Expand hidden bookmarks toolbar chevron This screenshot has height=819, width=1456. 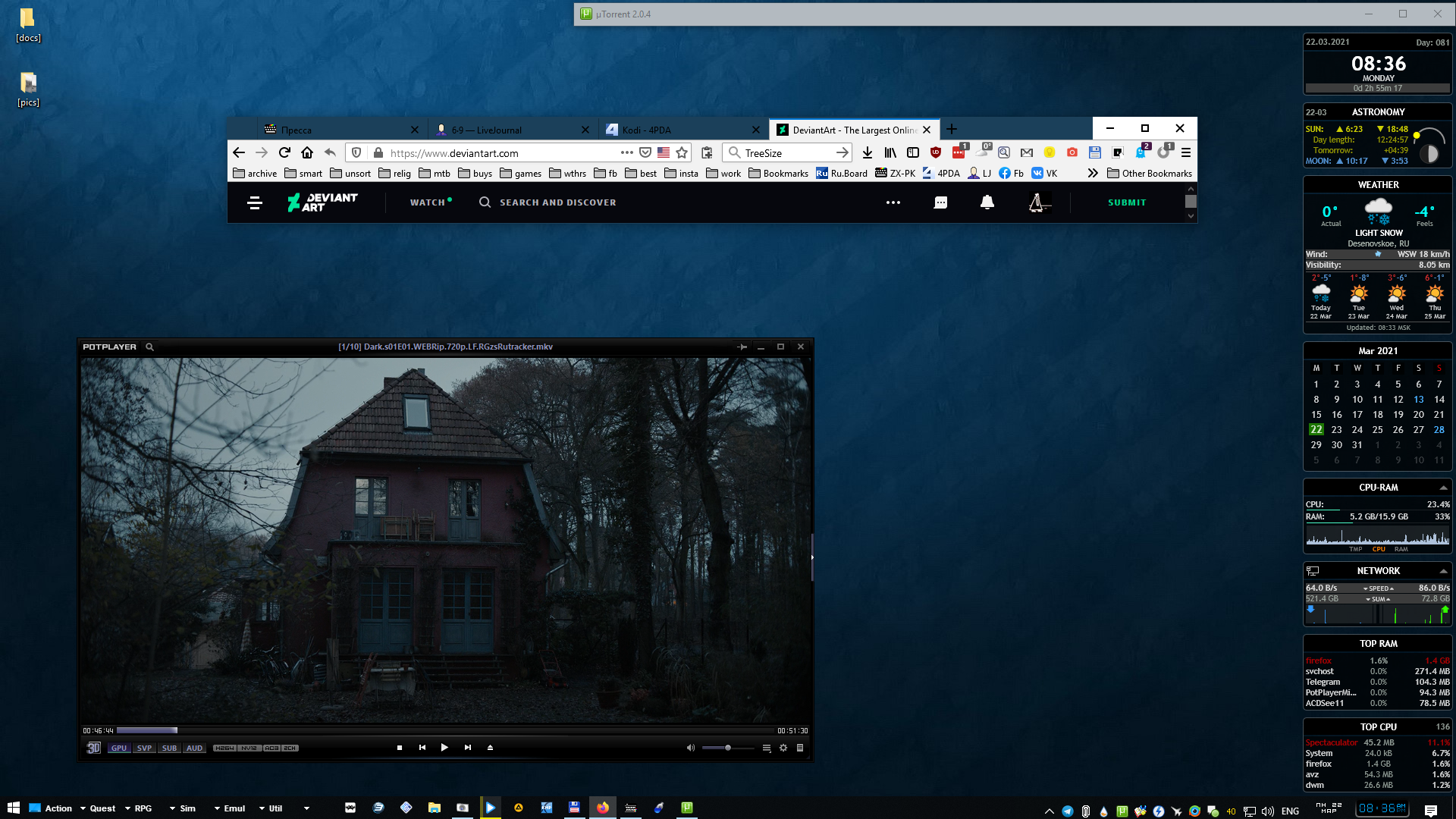coord(1092,173)
